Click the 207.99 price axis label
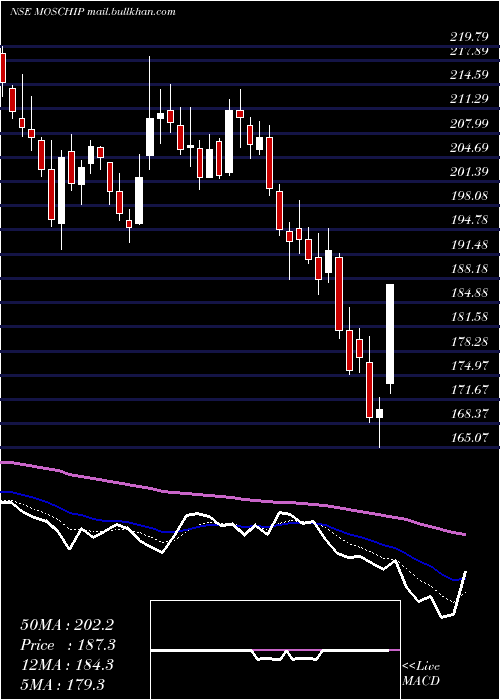 point(469,123)
